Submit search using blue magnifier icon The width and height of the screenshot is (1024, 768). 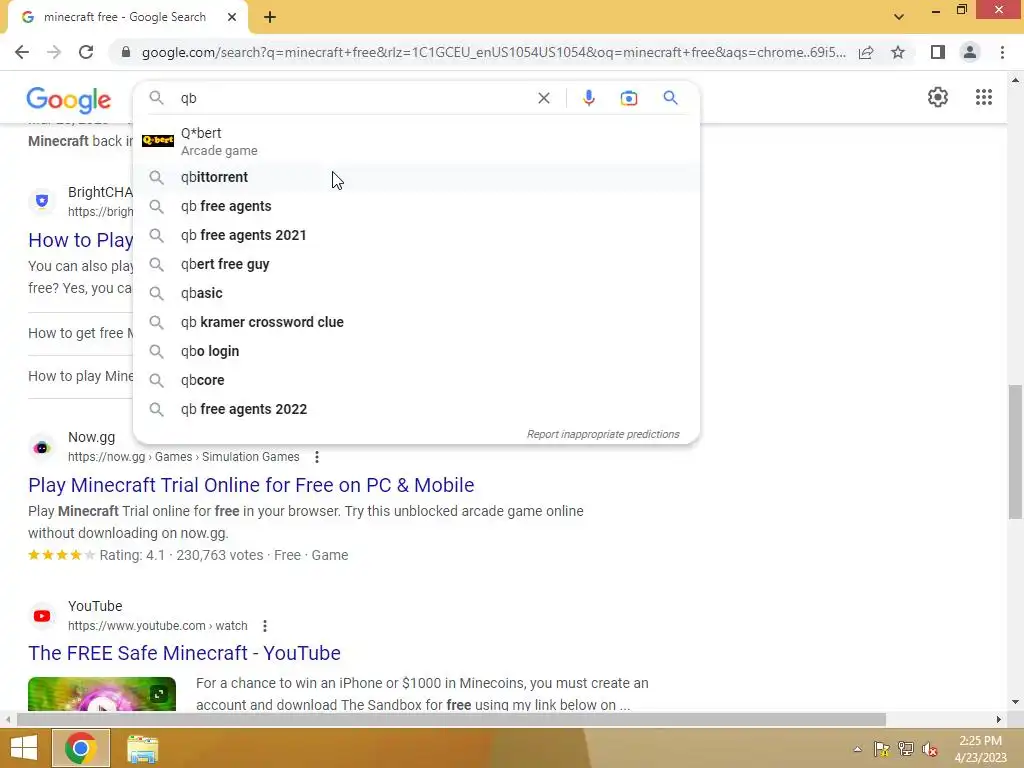pos(670,98)
